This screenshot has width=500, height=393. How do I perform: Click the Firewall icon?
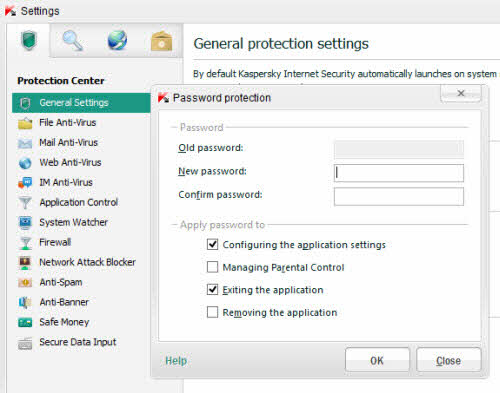coord(25,243)
